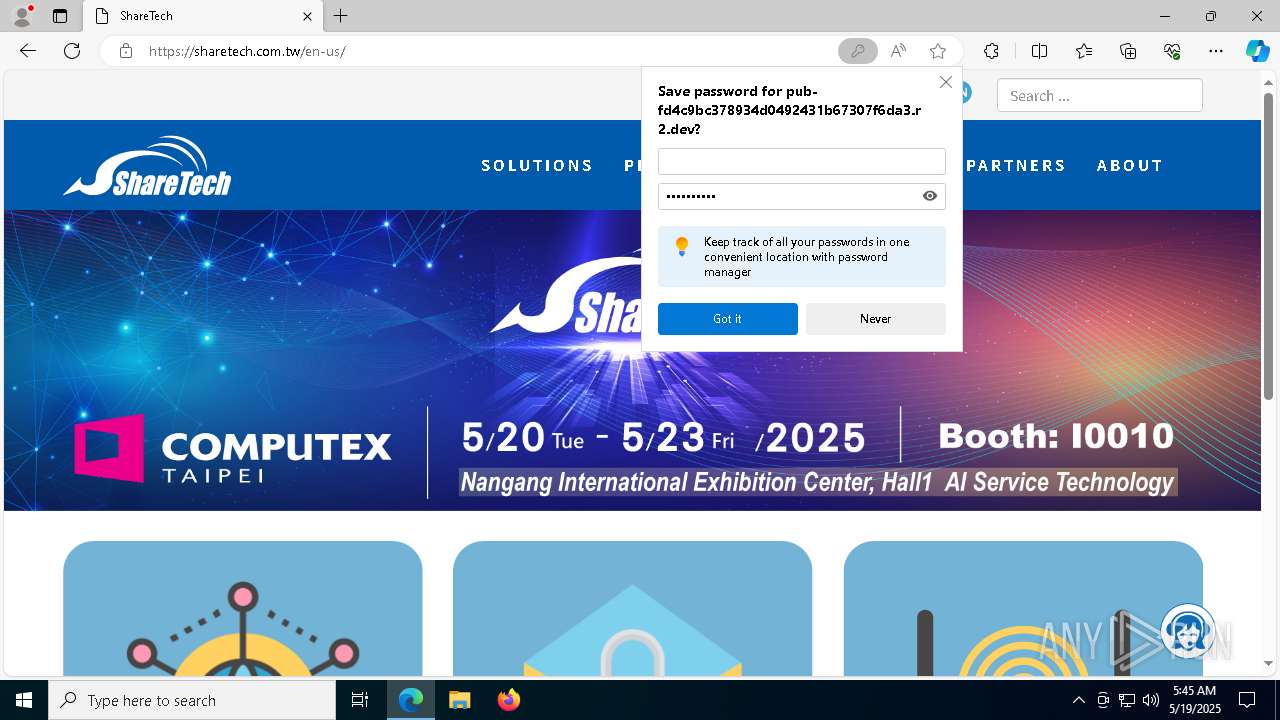Click the ShareTech logo
The image size is (1280, 720).
147,167
